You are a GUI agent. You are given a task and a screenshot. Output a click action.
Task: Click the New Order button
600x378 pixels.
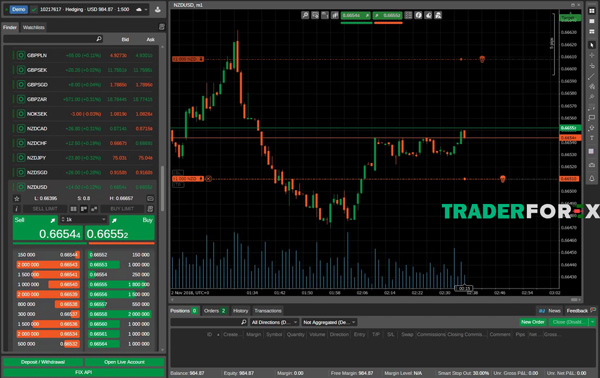[533, 322]
